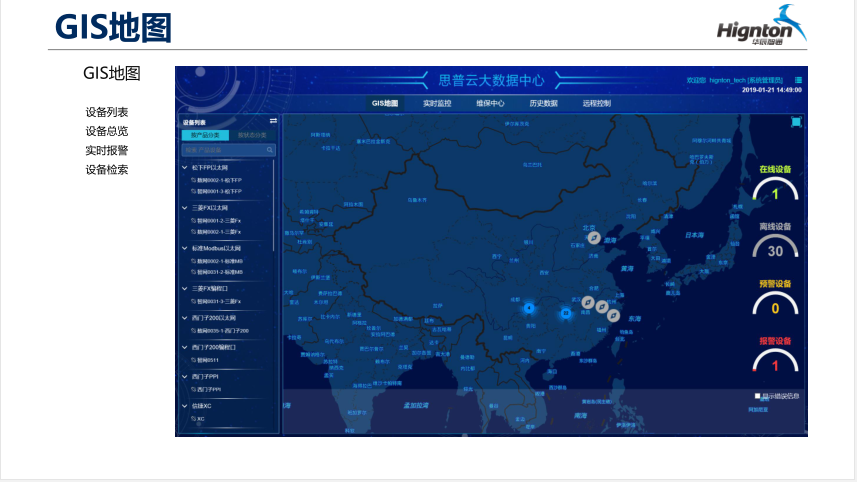Viewport: 857px width, 482px height.
Task: Open the list menu icon beside username
Action: point(798,80)
